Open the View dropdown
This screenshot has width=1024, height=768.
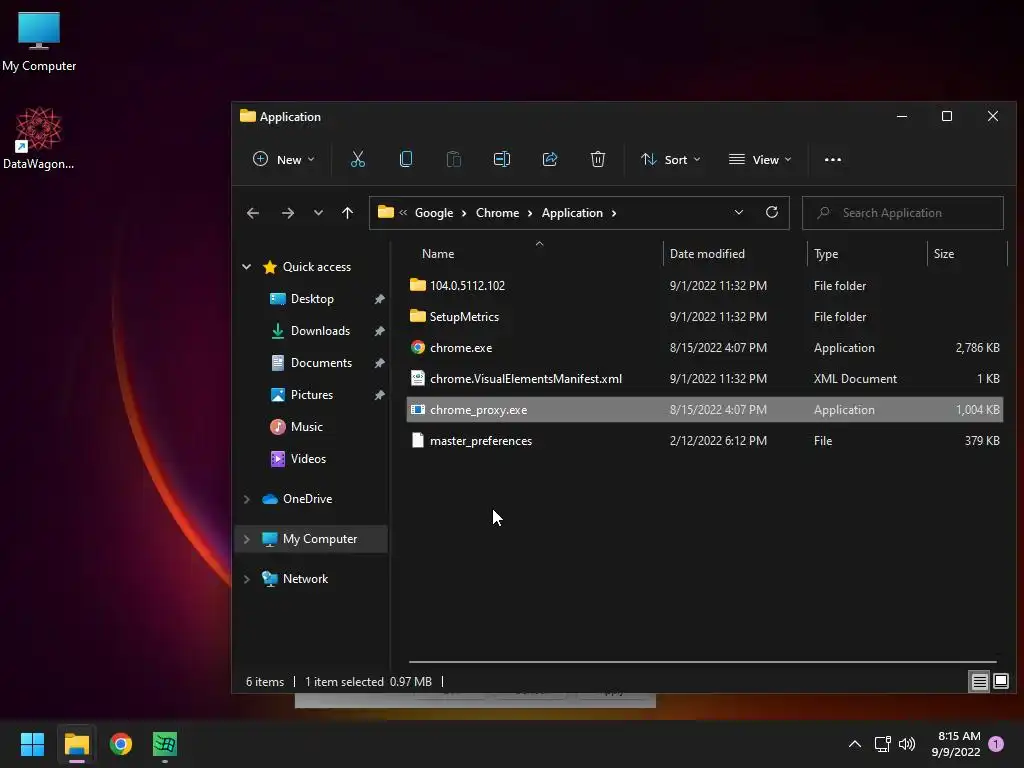[760, 159]
